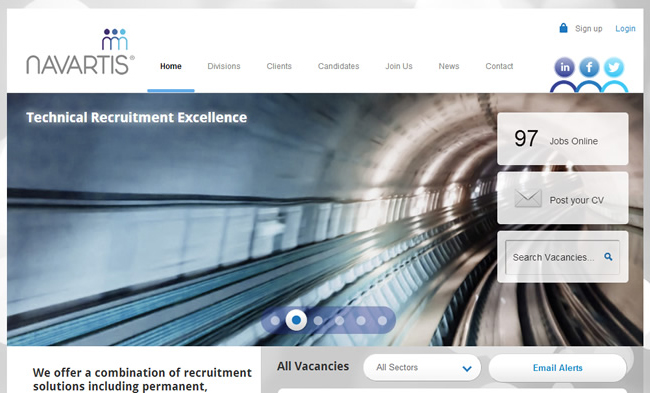Go to the Home menu item
This screenshot has height=393, width=650.
171,66
